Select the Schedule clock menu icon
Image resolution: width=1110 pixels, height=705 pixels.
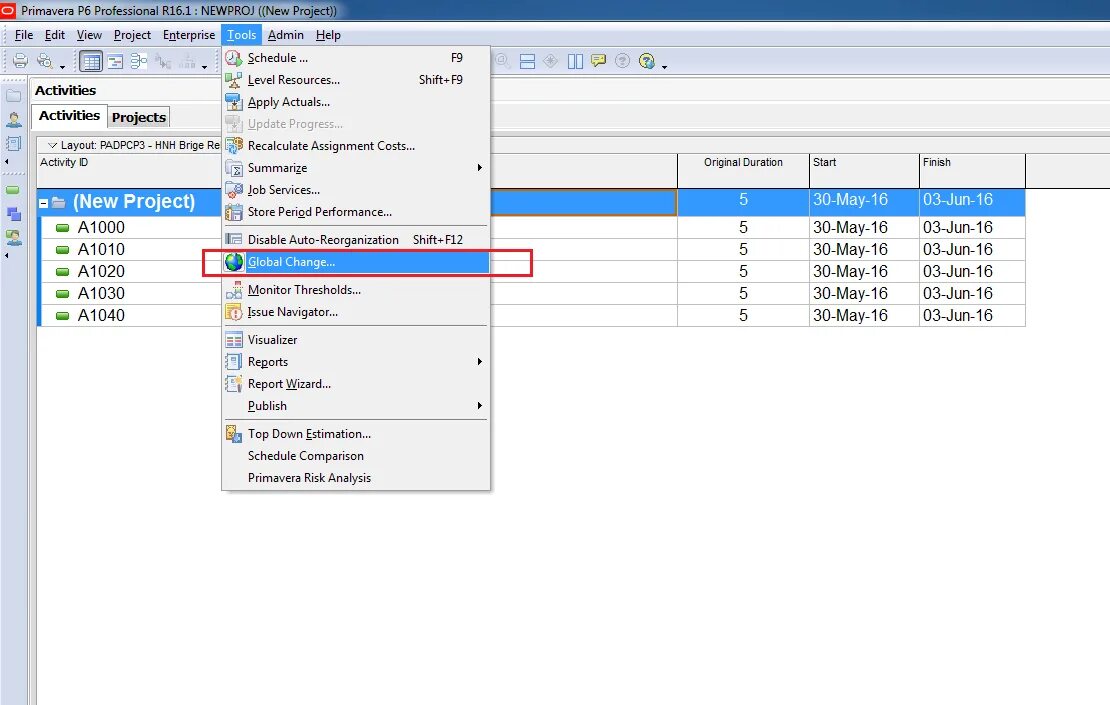click(234, 58)
